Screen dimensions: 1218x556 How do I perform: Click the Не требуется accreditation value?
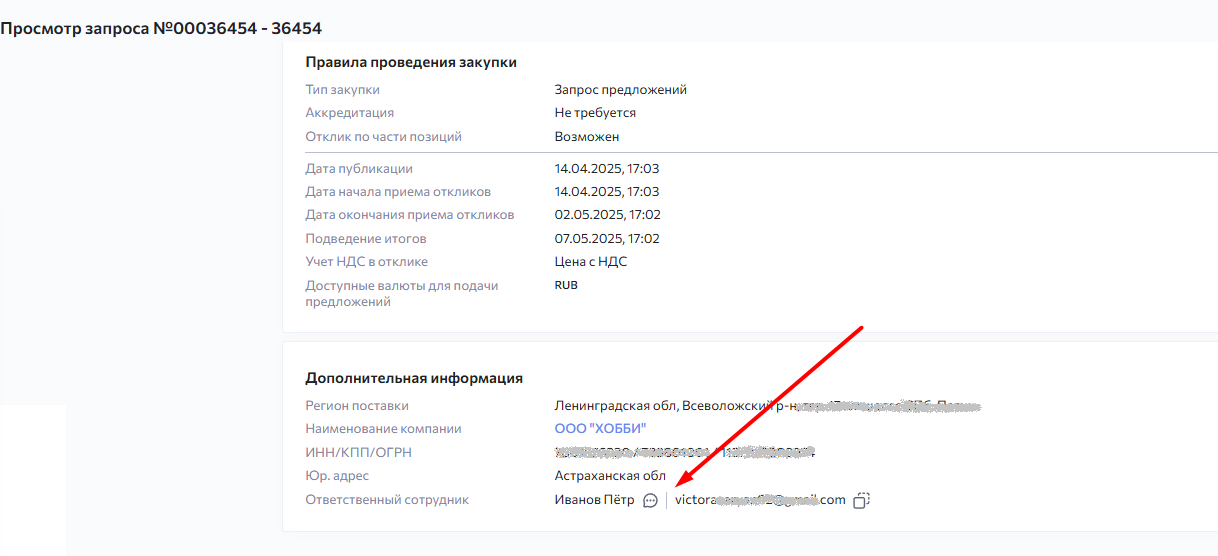tap(595, 113)
